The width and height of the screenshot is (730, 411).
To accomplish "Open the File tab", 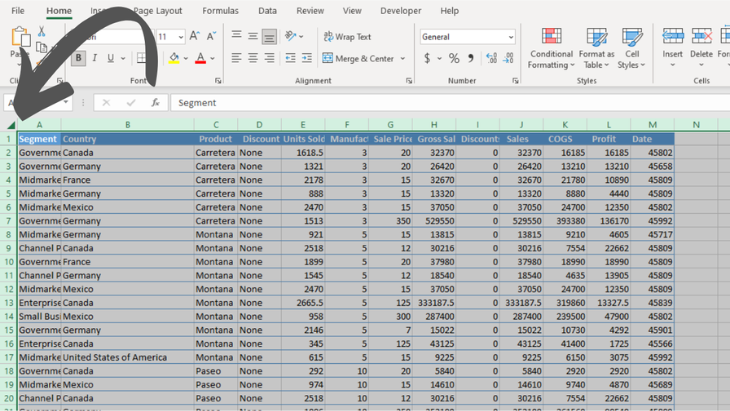I will 18,11.
